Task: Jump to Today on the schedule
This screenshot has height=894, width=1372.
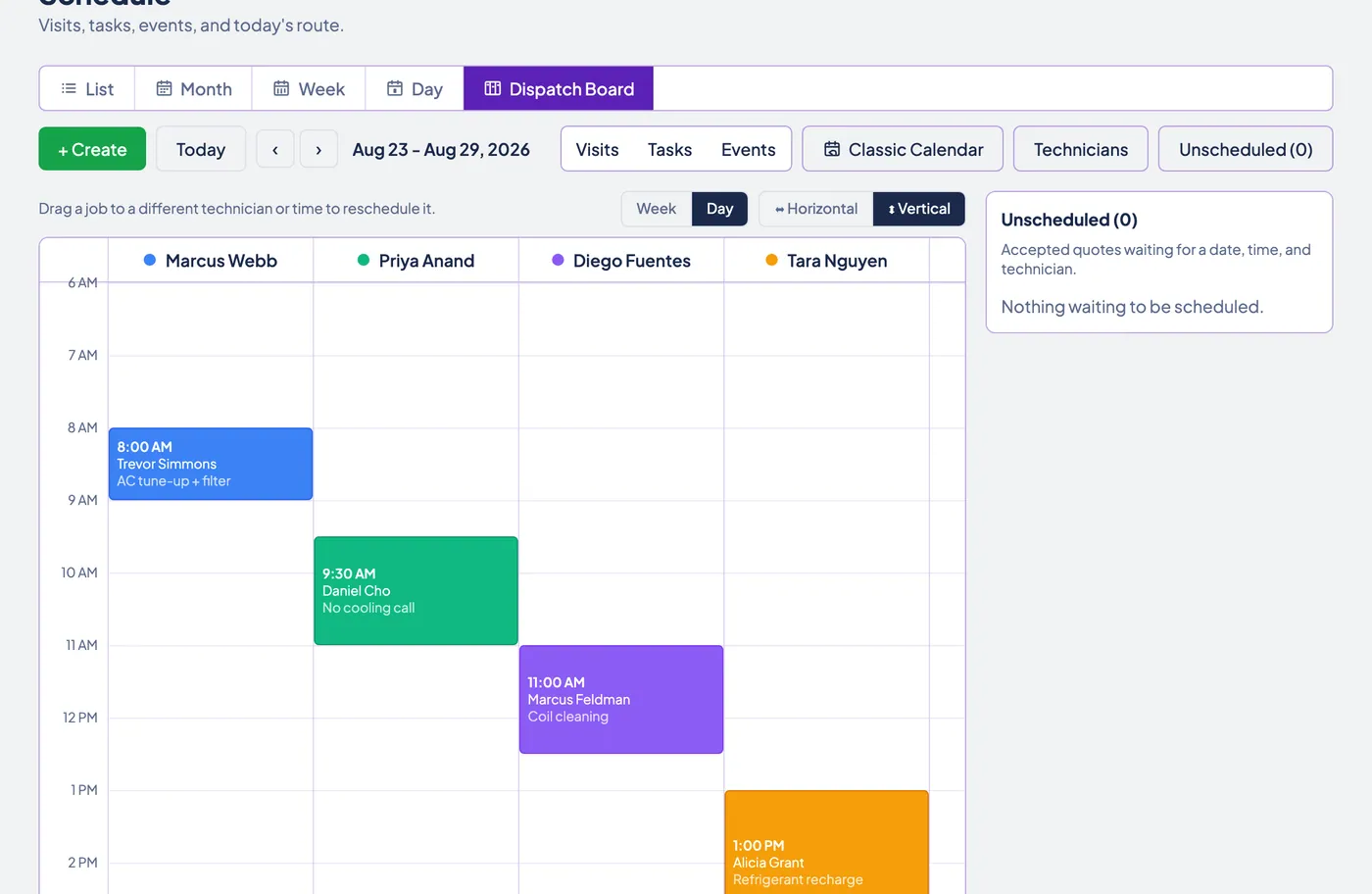Action: click(201, 149)
